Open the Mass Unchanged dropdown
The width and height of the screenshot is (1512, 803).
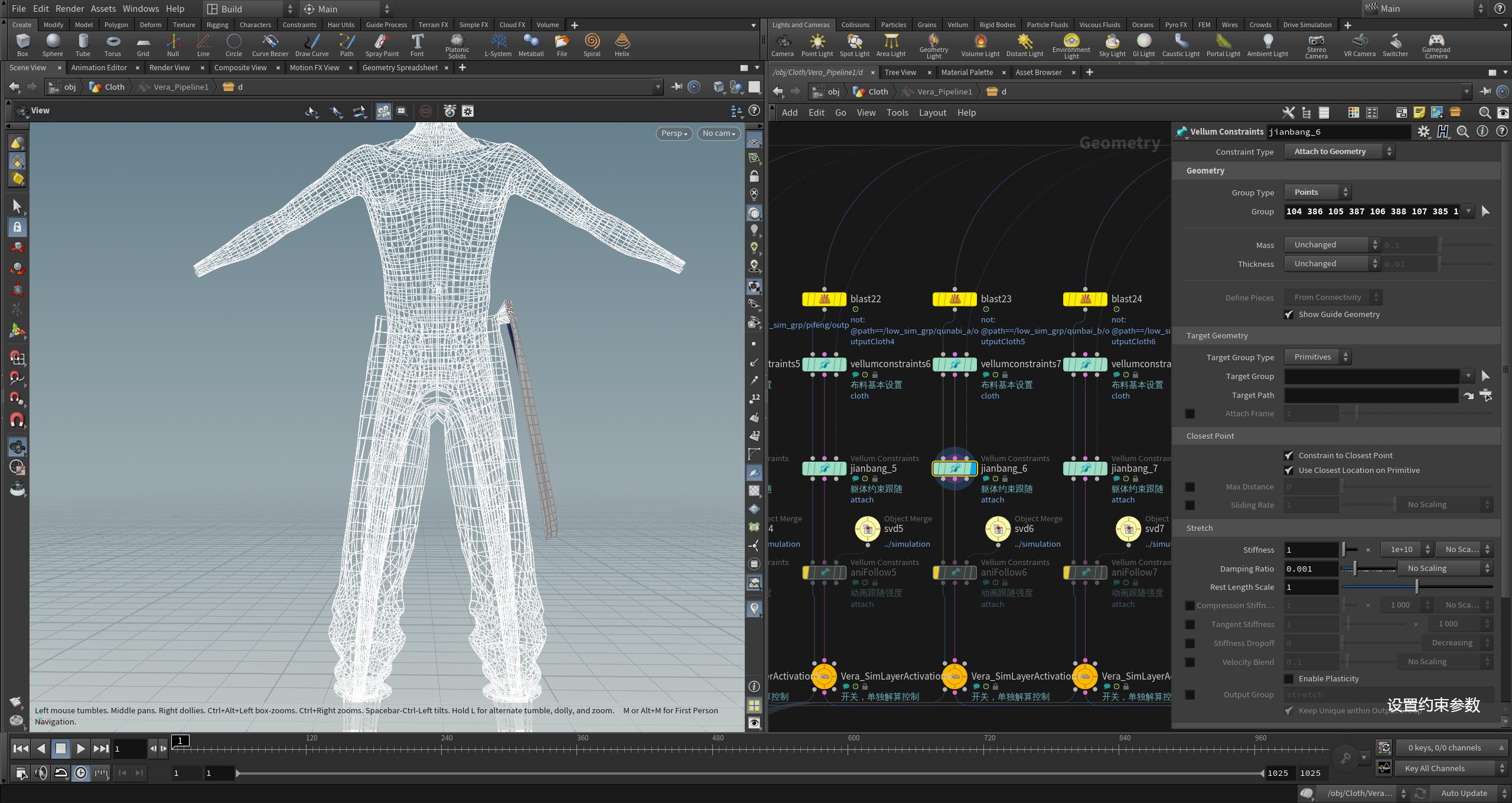point(1332,245)
